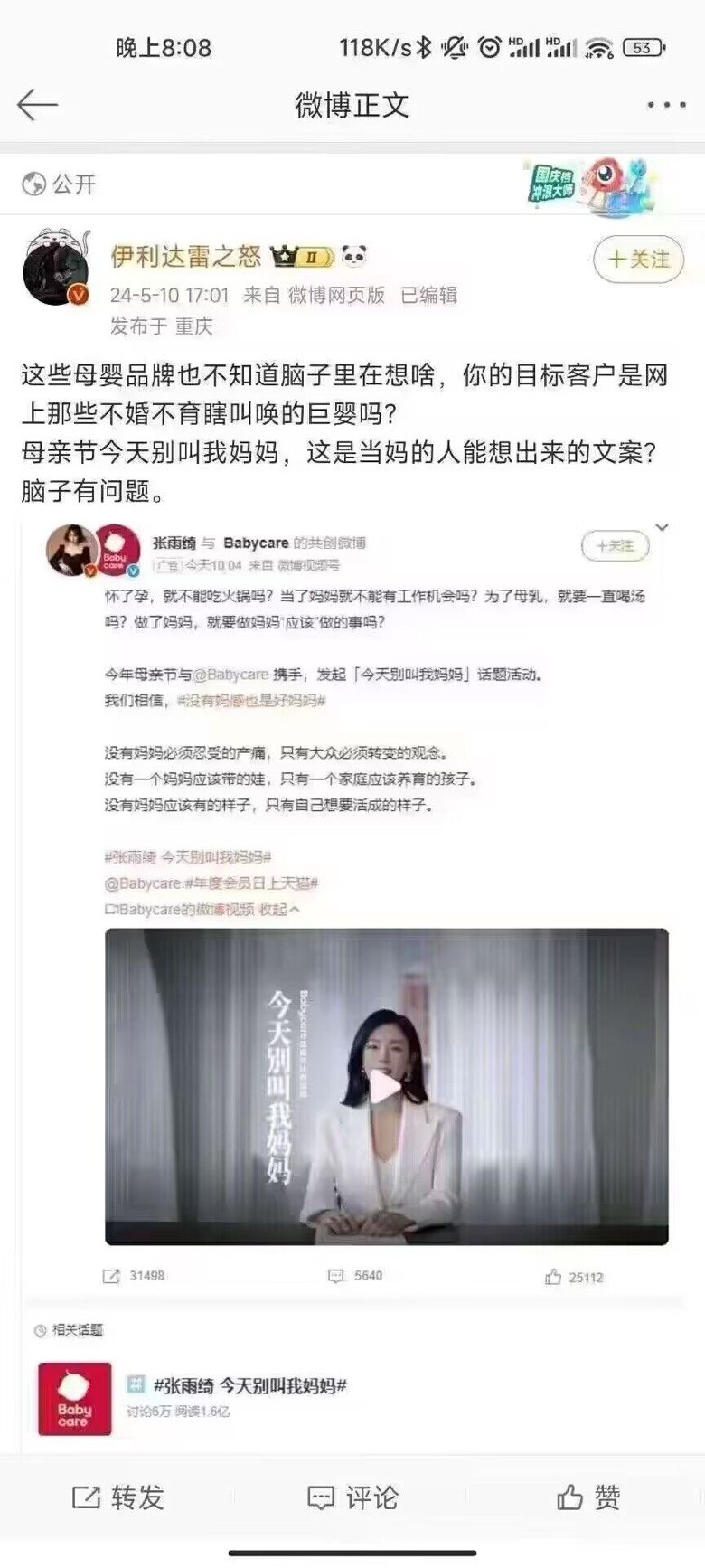Expand the embedded post chevron arrow
This screenshot has height=1568, width=705.
click(662, 527)
